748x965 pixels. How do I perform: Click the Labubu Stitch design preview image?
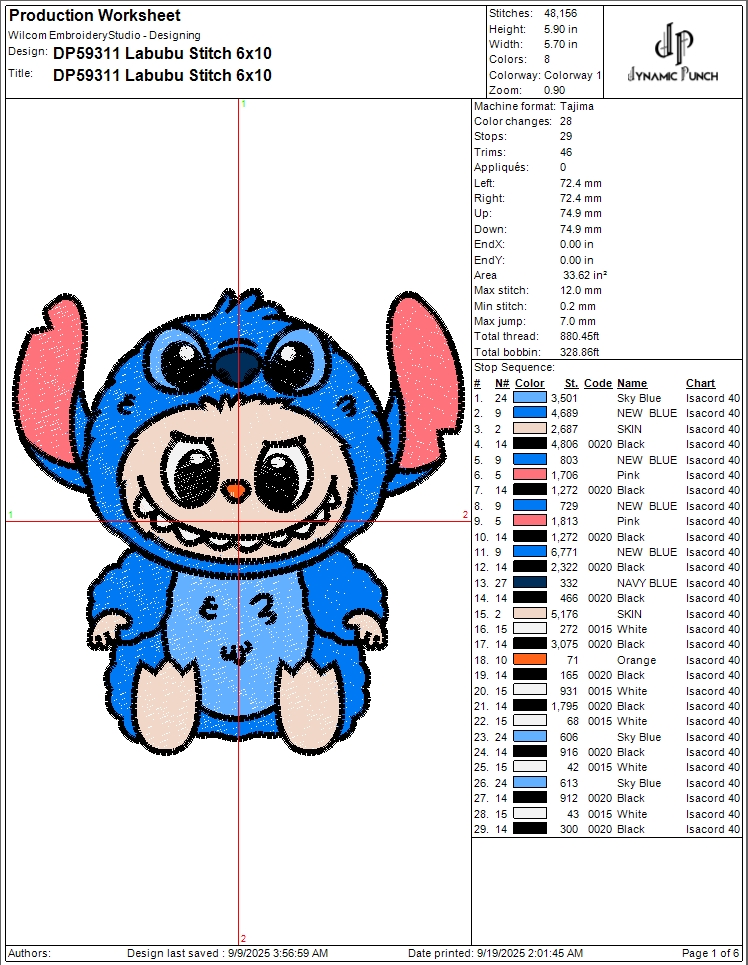pyautogui.click(x=239, y=520)
